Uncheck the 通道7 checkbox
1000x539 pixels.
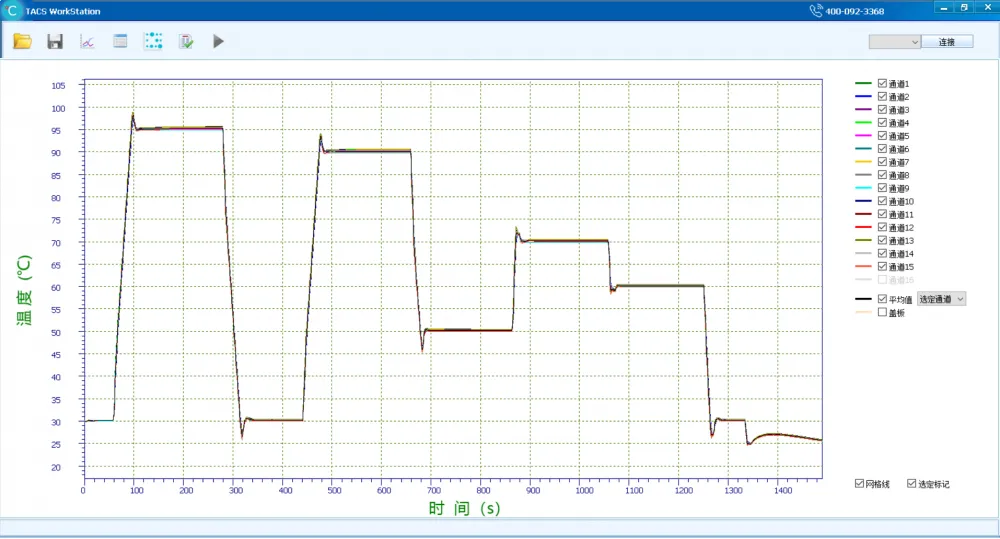point(882,162)
